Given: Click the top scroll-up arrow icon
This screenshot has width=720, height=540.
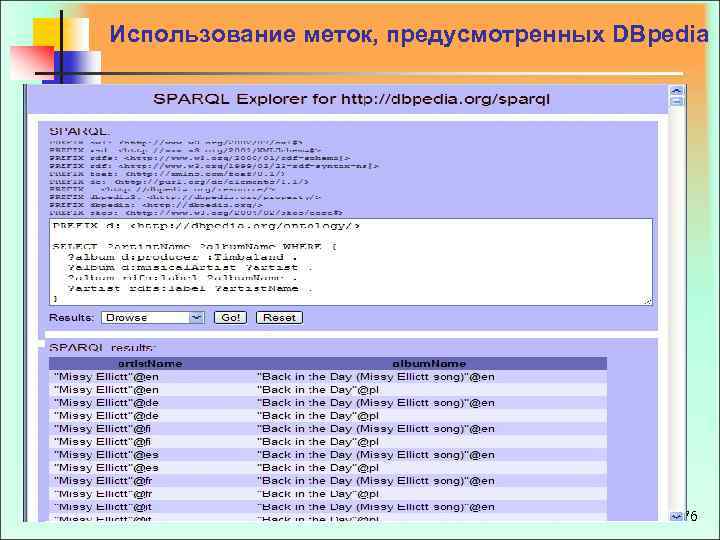Looking at the screenshot, I should pyautogui.click(x=677, y=91).
